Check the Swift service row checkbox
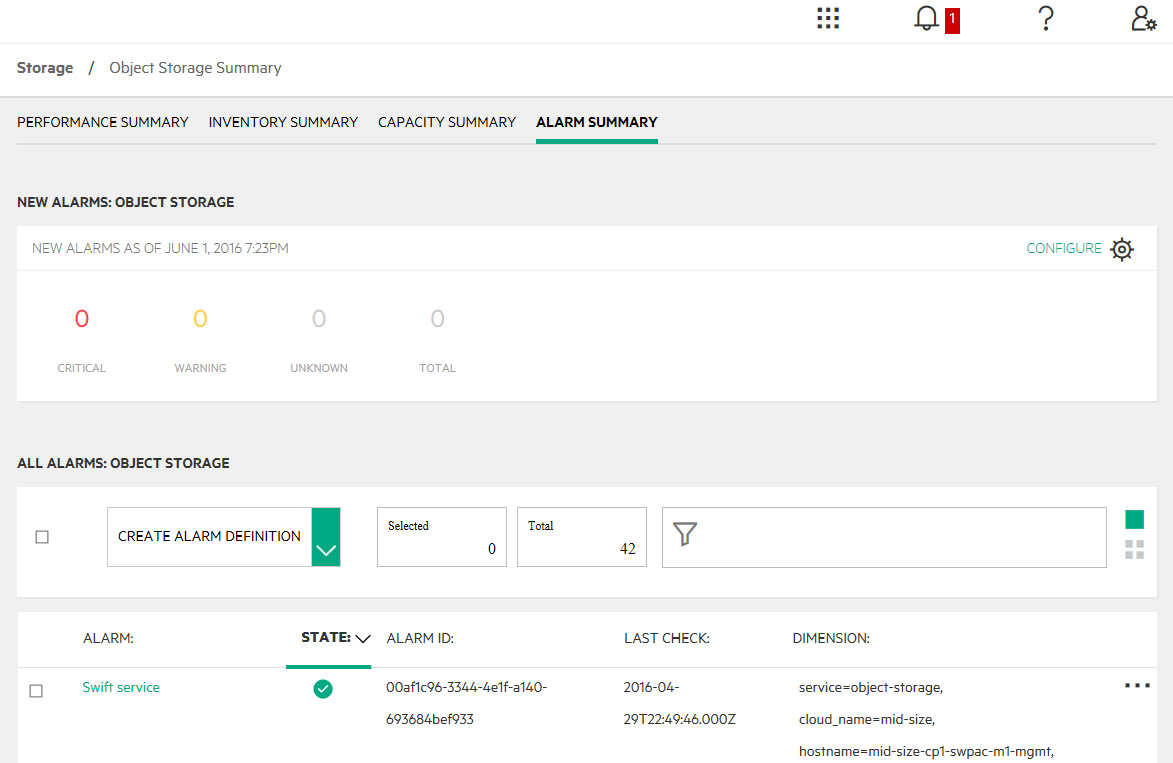 point(36,691)
